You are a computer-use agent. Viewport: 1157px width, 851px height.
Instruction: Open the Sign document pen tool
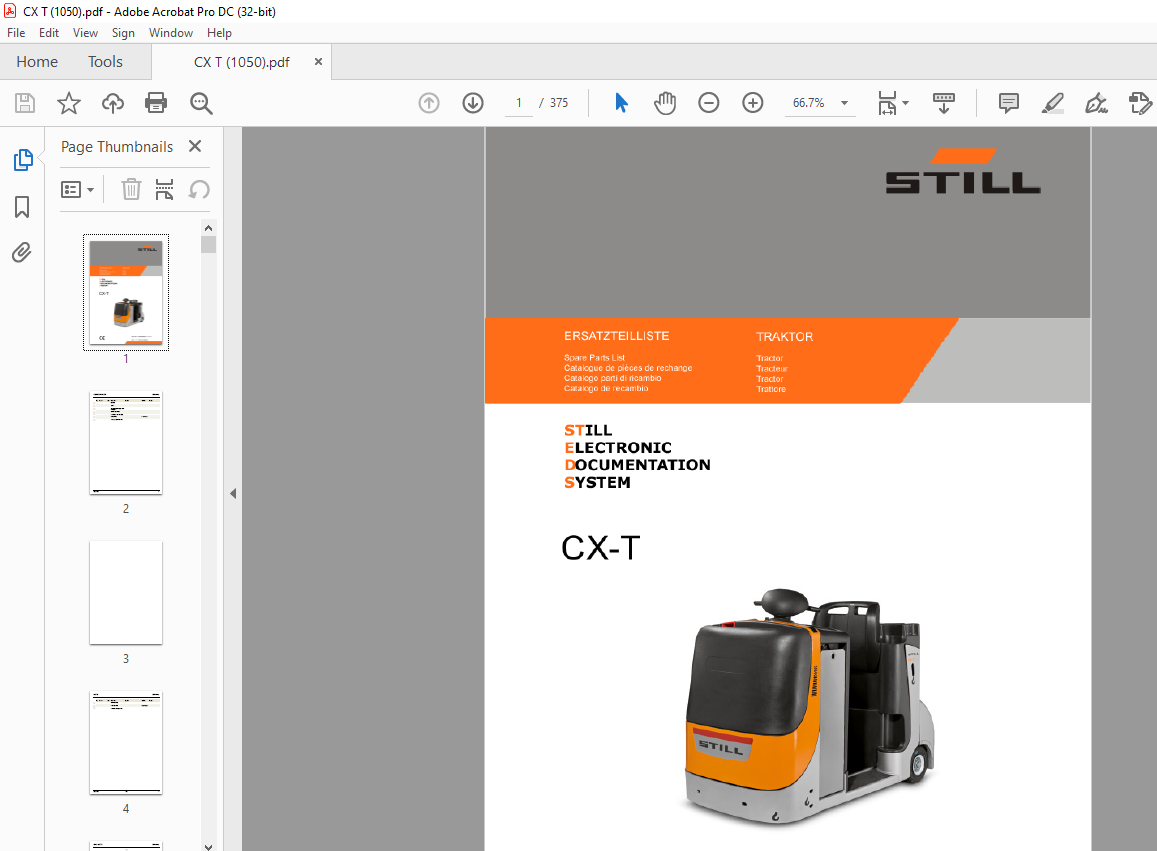click(1096, 103)
